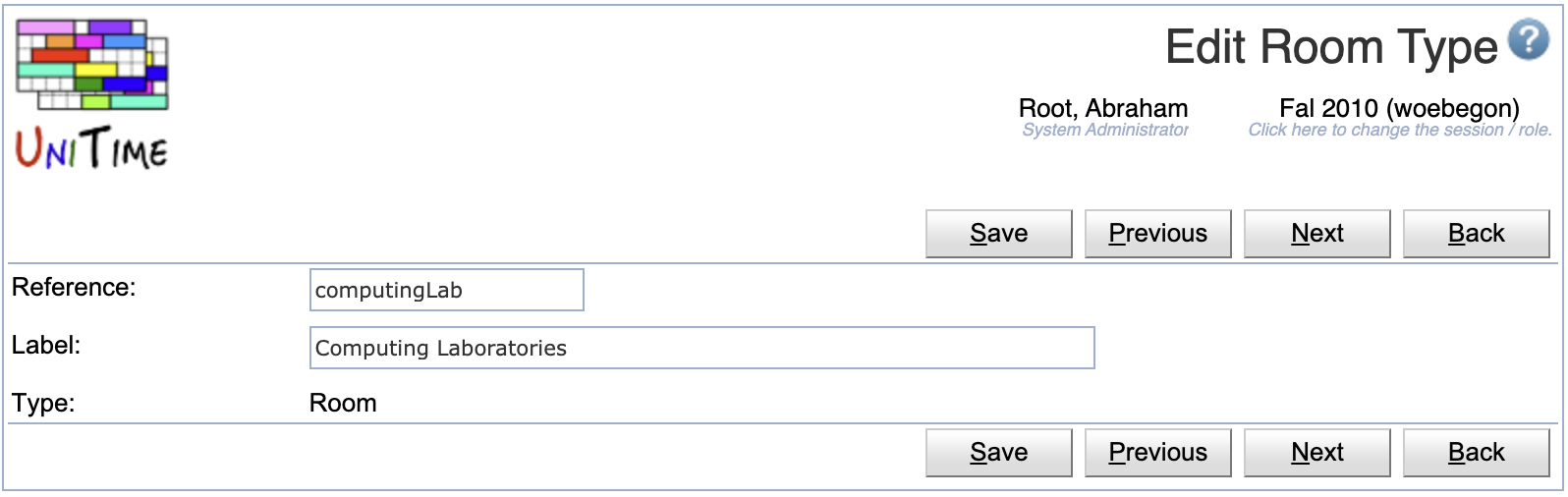Click the bottom Previous button
The width and height of the screenshot is (1568, 497).
pos(1158,453)
